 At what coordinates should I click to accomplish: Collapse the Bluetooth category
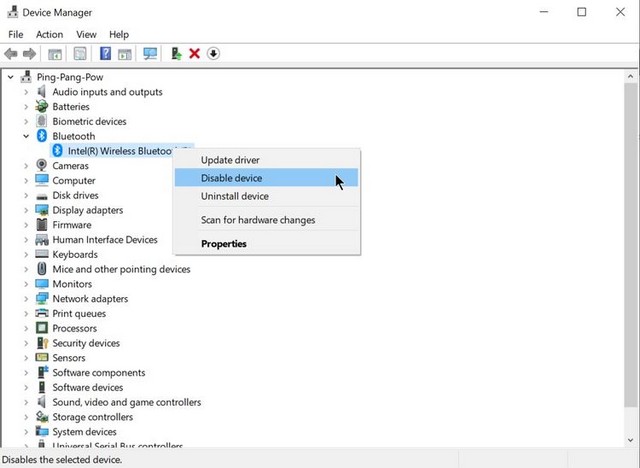(x=26, y=136)
